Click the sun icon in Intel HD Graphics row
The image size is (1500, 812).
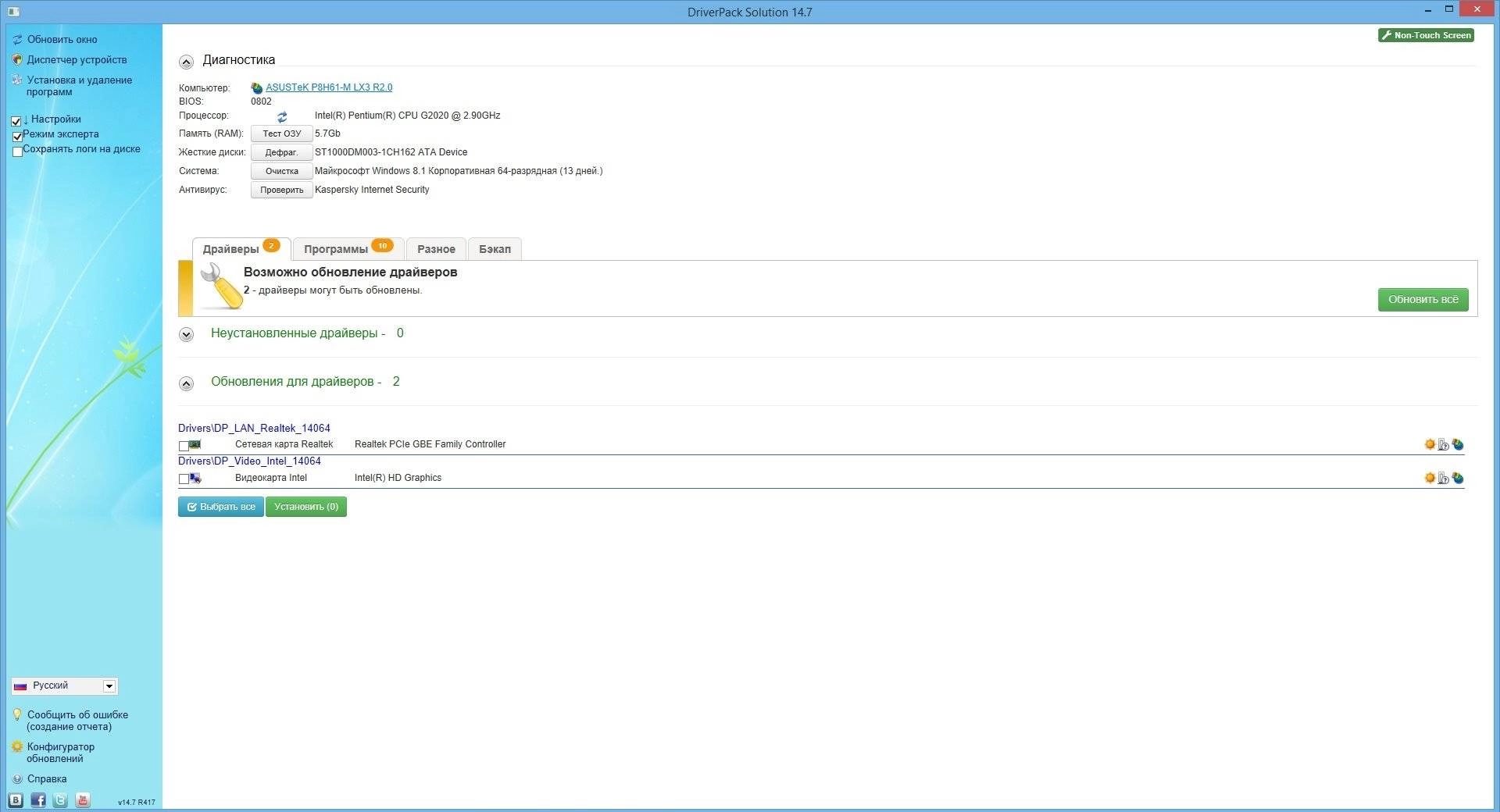1430,478
